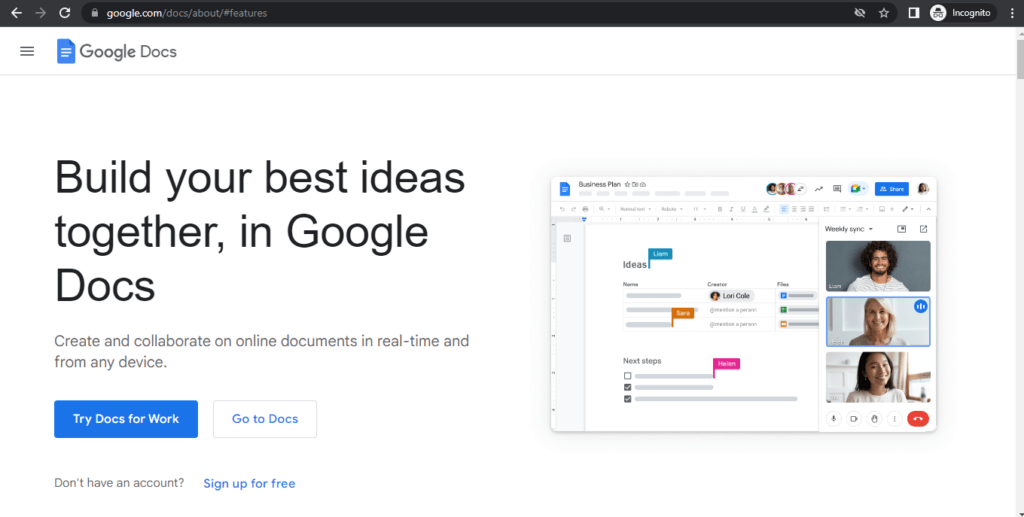The image size is (1024, 517).
Task: Click the Lori Cole person chip
Action: pos(731,296)
